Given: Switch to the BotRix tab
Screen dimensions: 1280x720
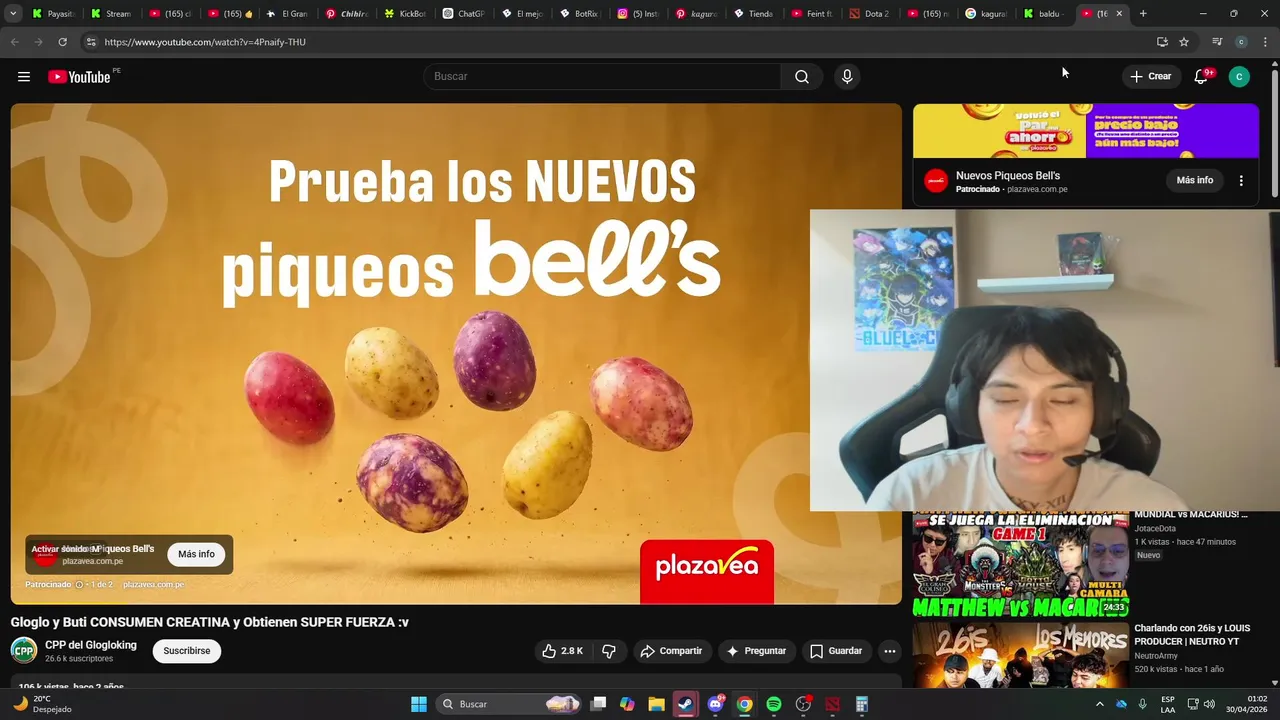Looking at the screenshot, I should [x=580, y=14].
